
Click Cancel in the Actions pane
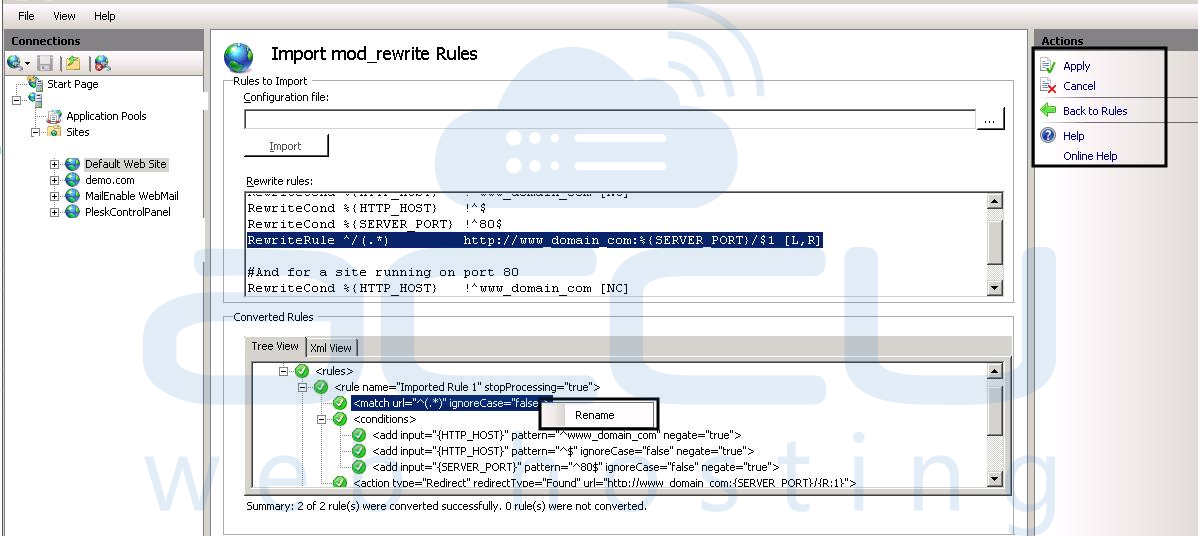[1079, 86]
